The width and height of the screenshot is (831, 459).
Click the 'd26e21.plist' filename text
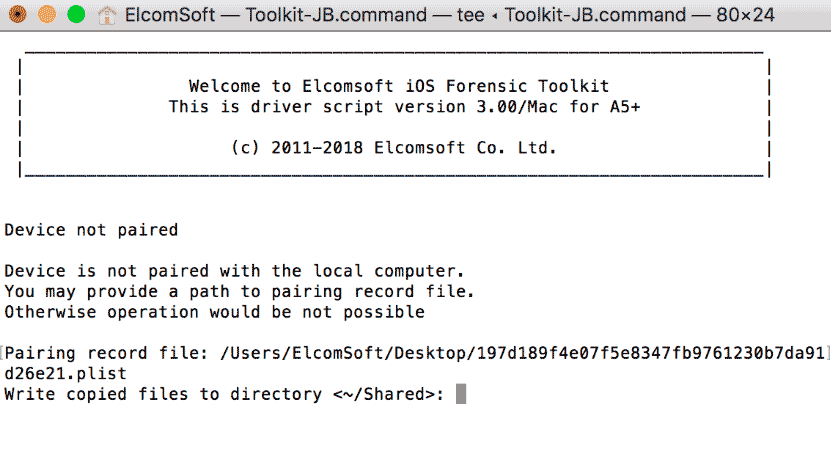pos(66,373)
